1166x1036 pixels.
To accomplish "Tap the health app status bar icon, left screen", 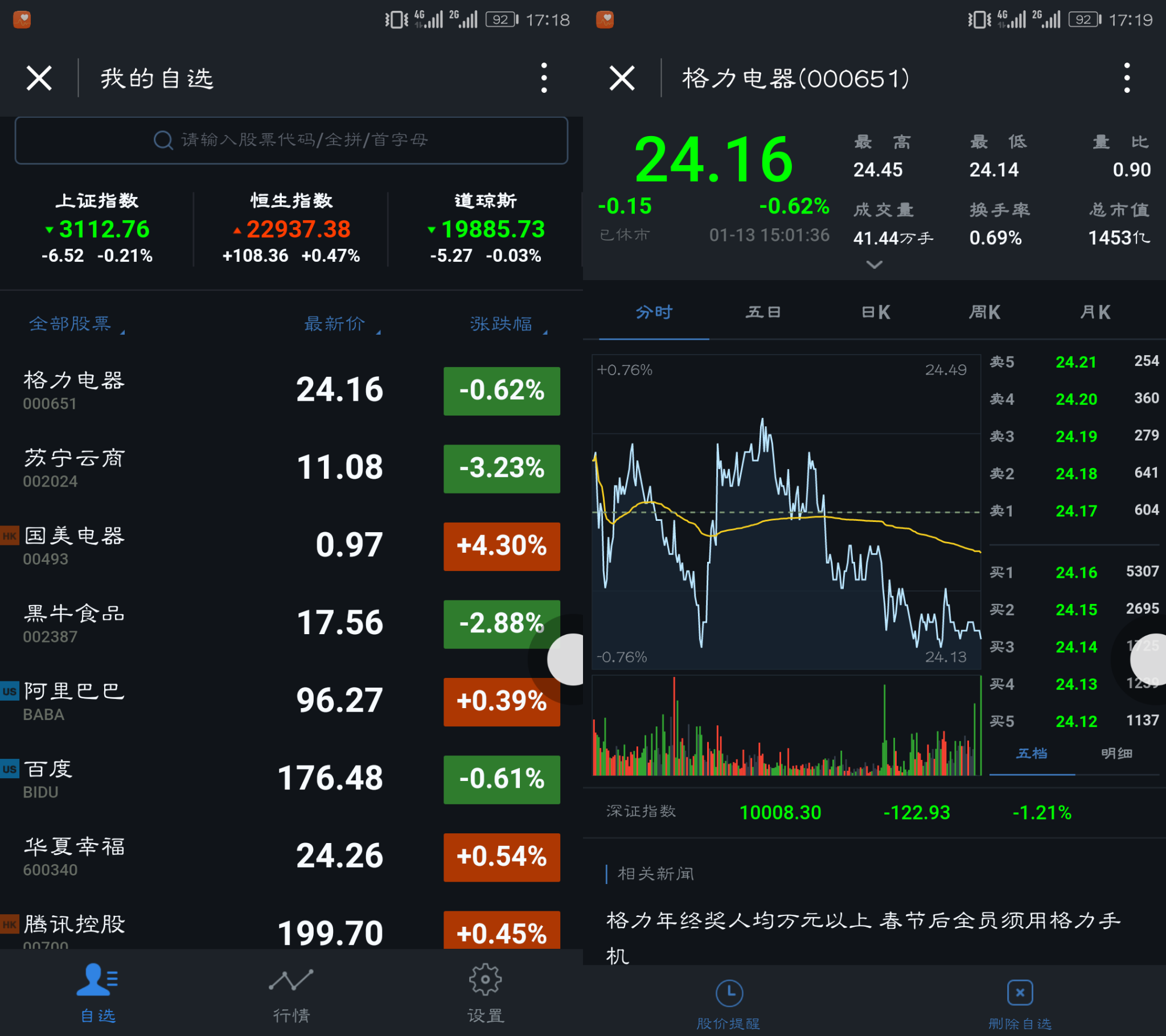I will click(x=22, y=20).
